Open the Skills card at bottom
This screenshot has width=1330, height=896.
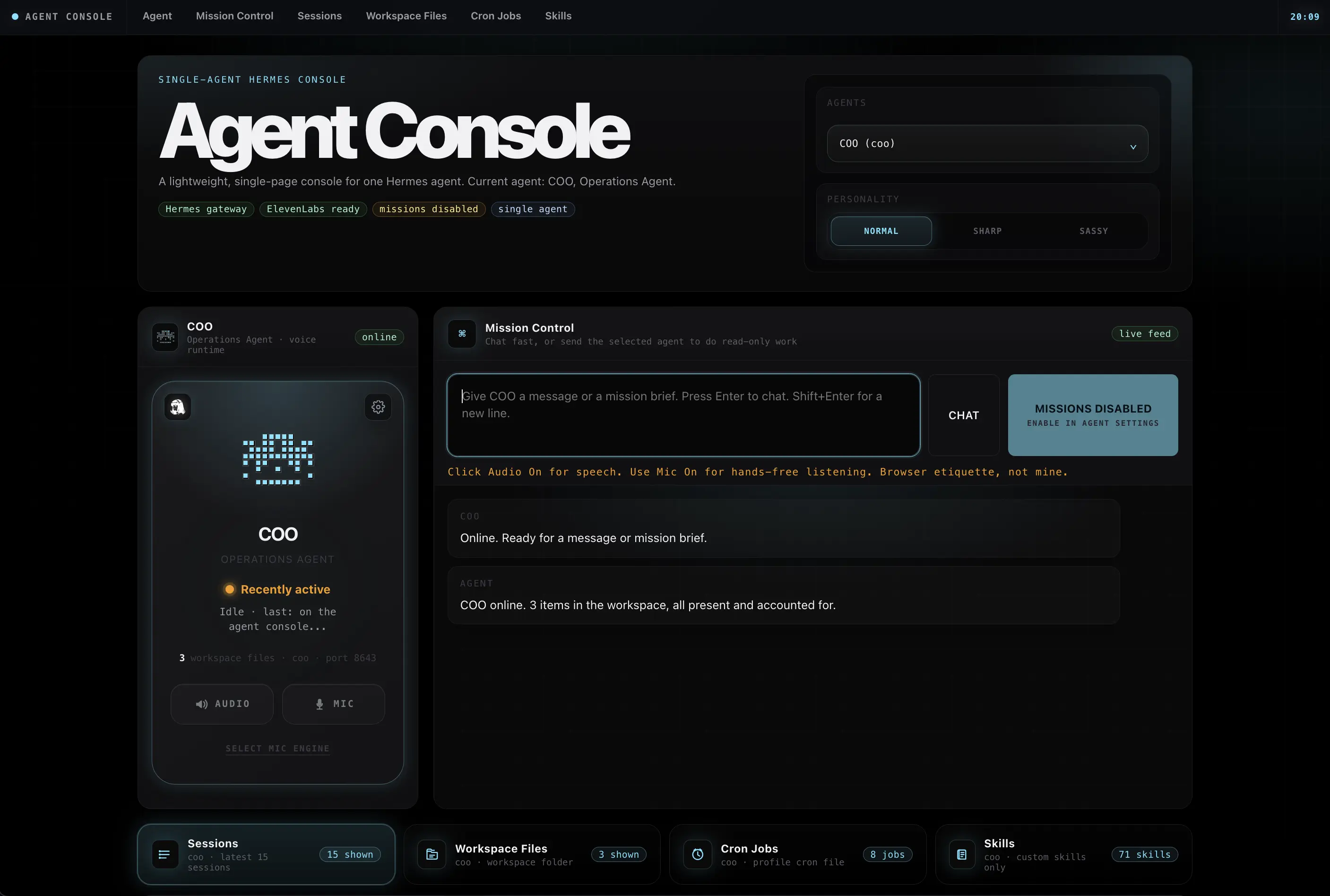[1063, 854]
